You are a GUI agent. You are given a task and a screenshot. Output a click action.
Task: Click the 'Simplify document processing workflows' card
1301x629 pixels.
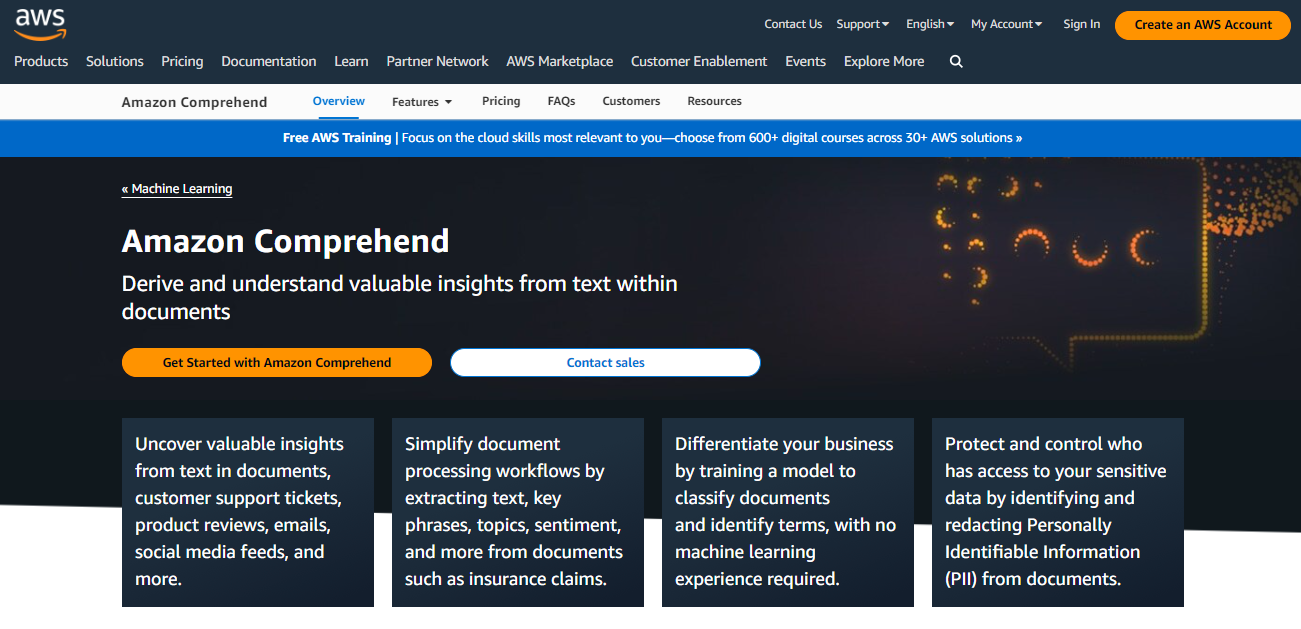518,512
